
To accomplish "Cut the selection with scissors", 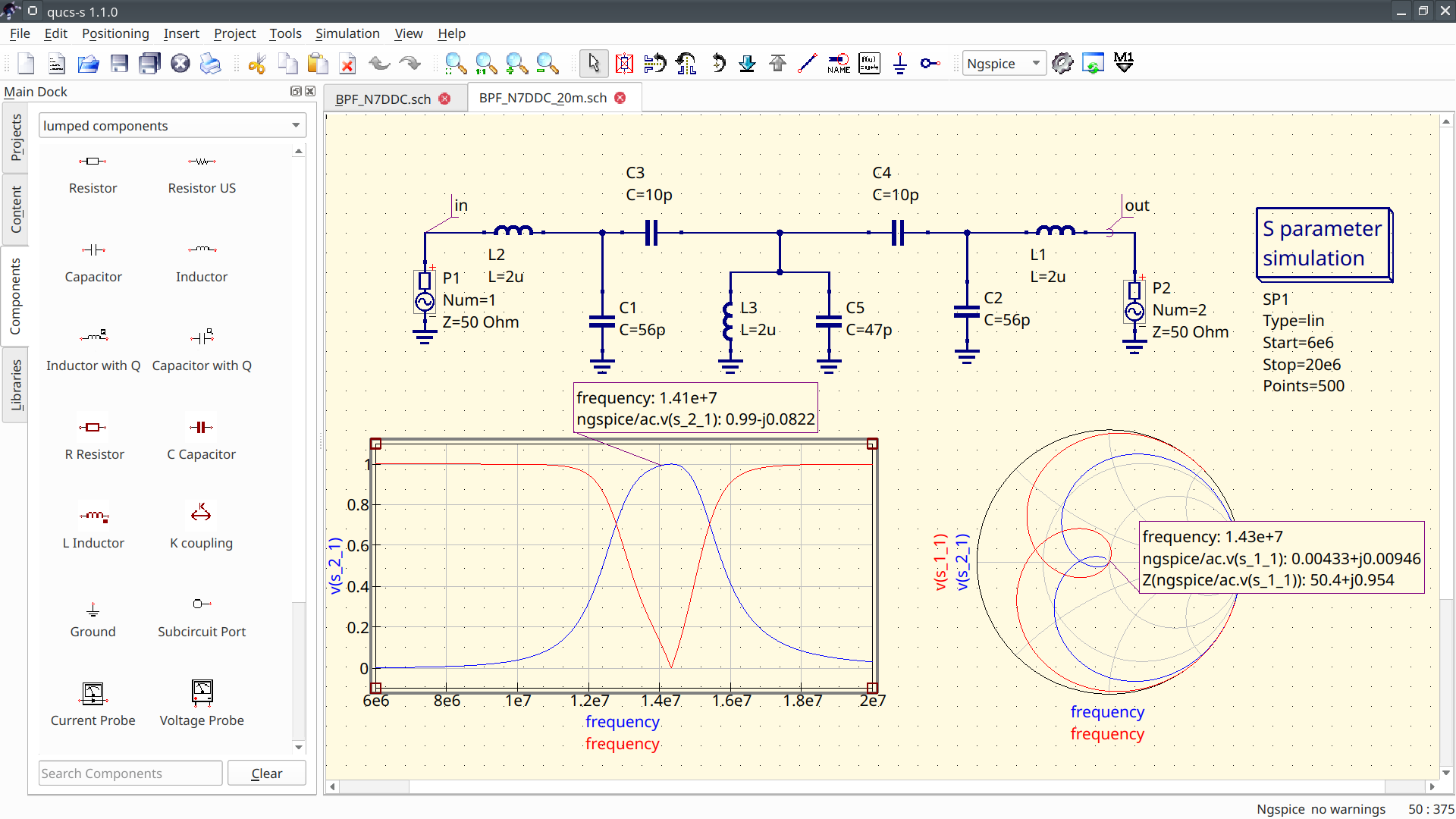I will coord(257,64).
